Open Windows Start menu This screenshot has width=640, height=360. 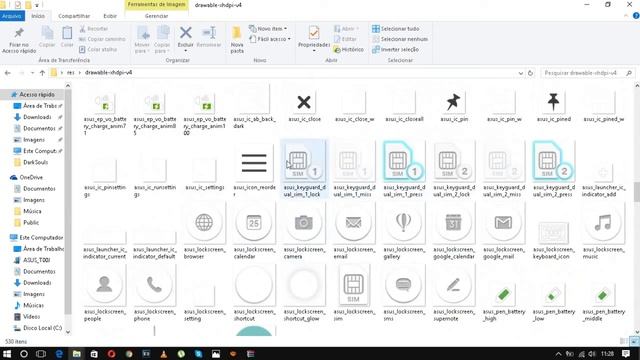point(7,353)
